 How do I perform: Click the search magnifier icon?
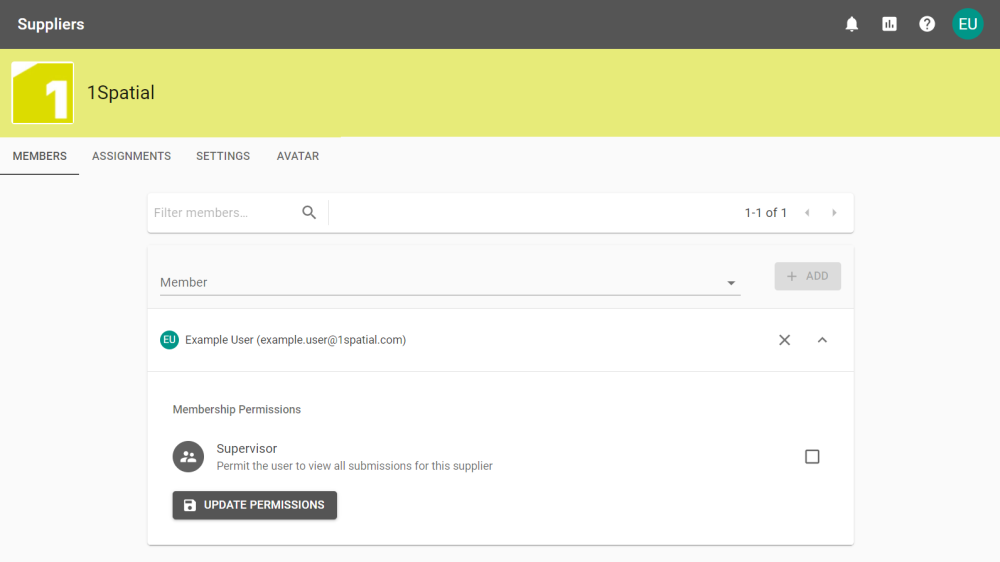click(x=309, y=212)
